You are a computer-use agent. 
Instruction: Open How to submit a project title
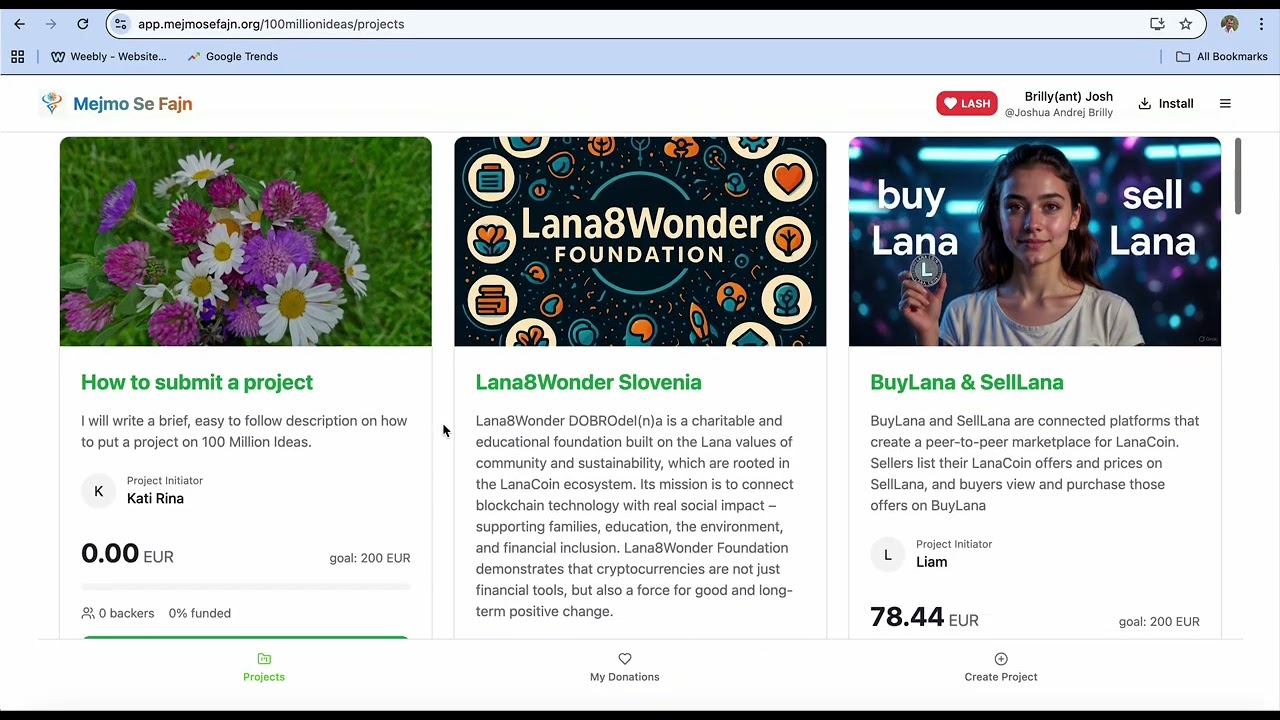coord(197,382)
